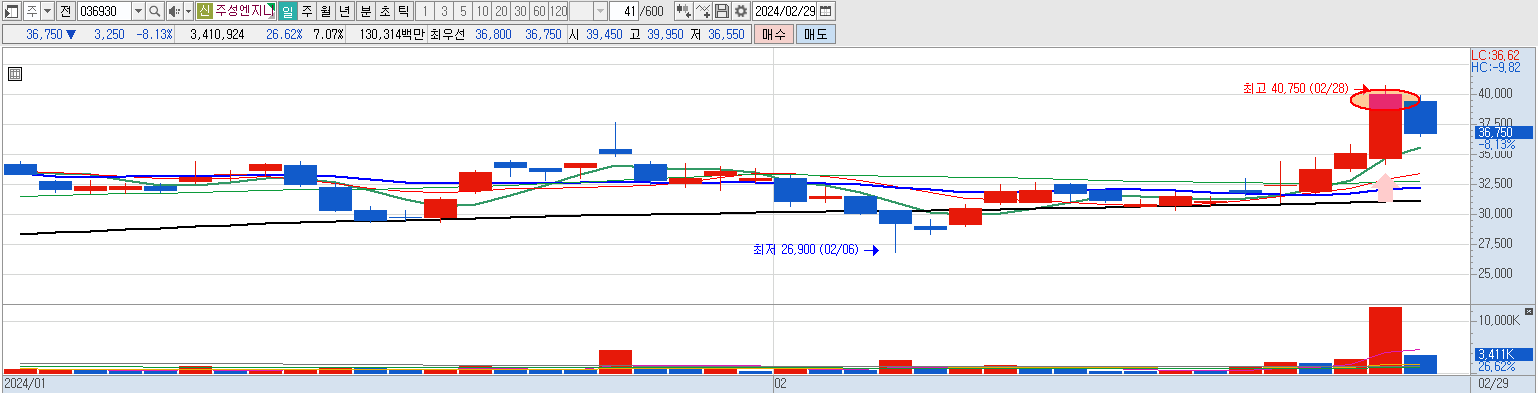Choose the 1 interval button
The width and height of the screenshot is (1538, 393).
[x=425, y=12]
